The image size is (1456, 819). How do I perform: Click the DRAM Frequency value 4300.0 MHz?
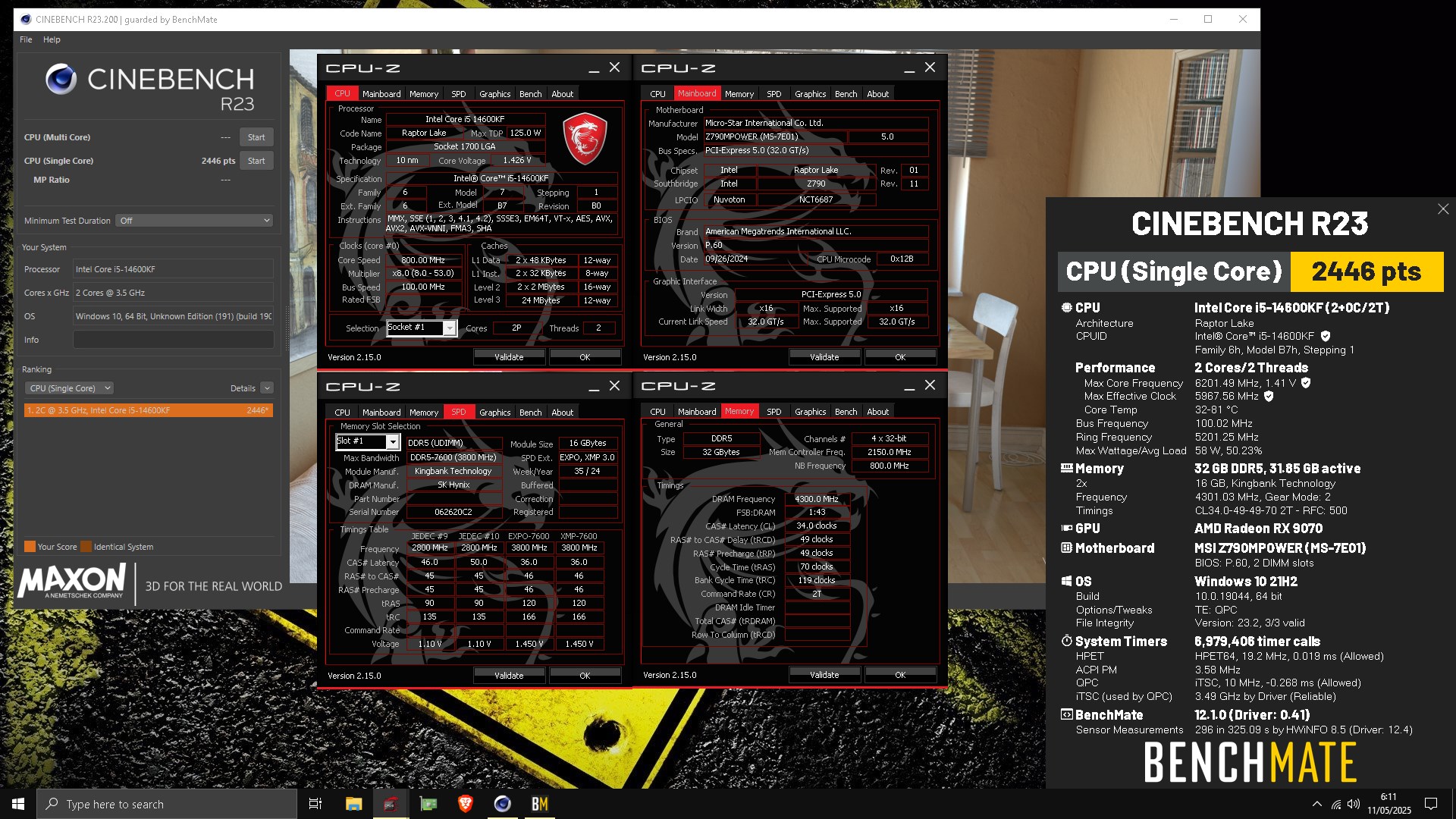[x=817, y=499]
